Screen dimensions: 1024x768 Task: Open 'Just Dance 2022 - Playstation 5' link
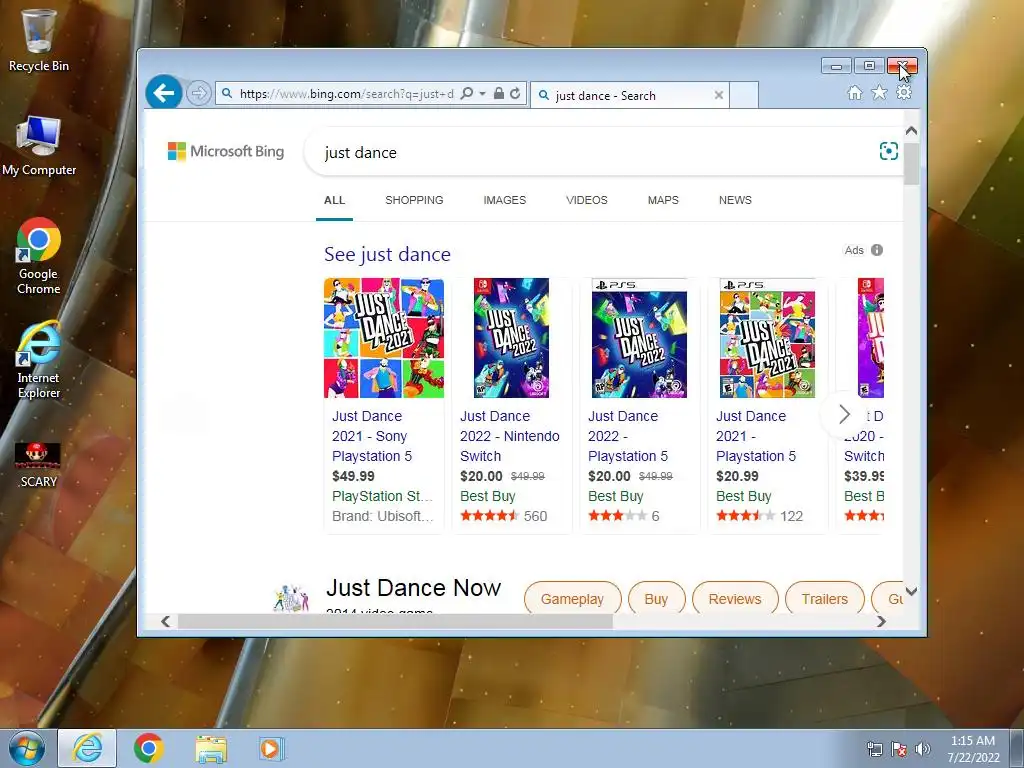tap(628, 436)
